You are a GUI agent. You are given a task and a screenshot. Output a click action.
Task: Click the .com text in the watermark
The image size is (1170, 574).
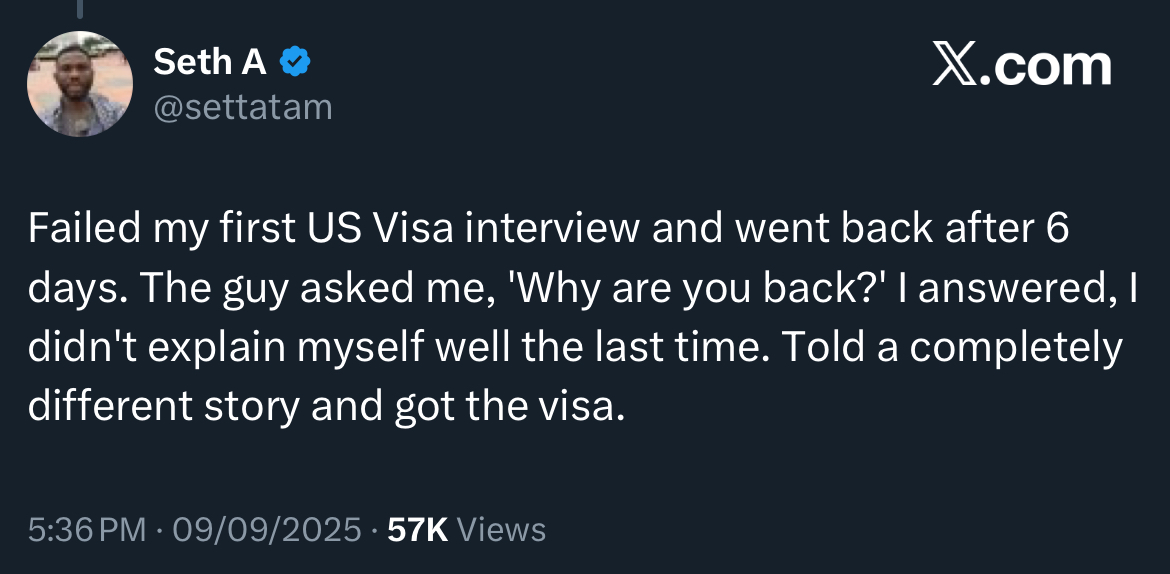[1045, 65]
